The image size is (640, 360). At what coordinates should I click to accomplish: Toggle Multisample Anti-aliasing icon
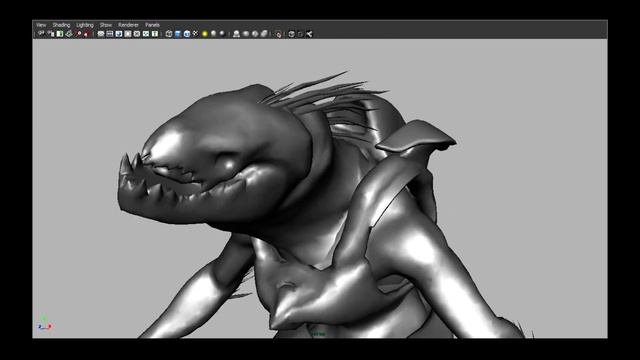coord(255,34)
